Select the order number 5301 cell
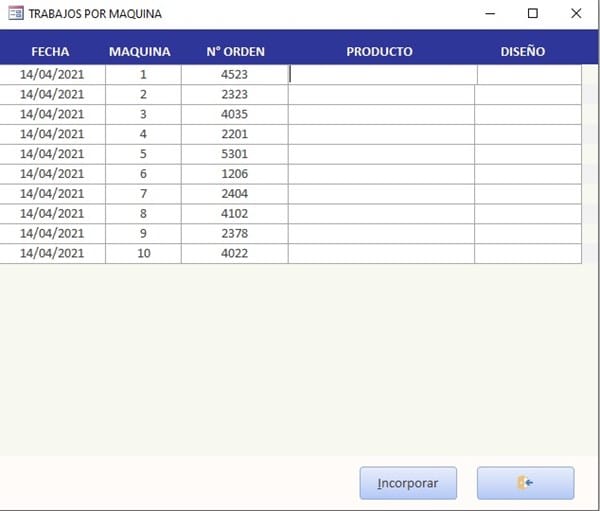 [x=234, y=154]
